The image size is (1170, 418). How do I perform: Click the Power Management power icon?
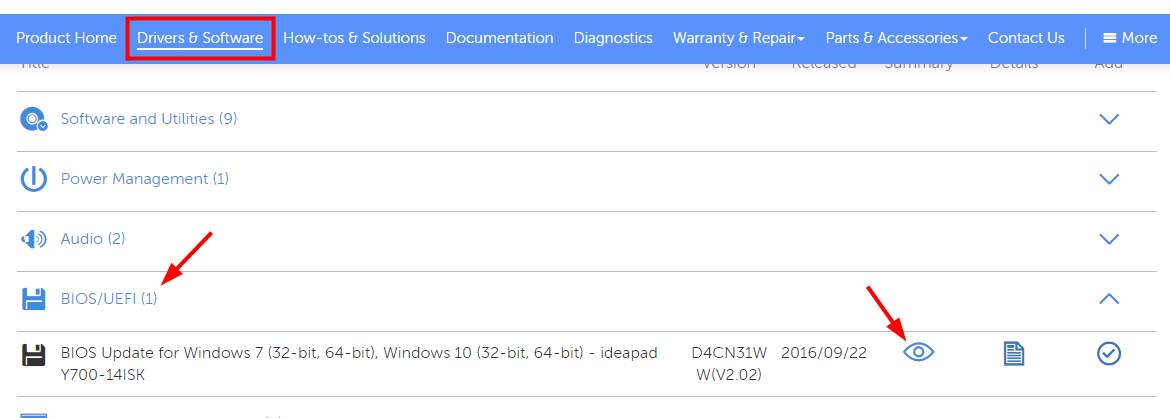34,179
